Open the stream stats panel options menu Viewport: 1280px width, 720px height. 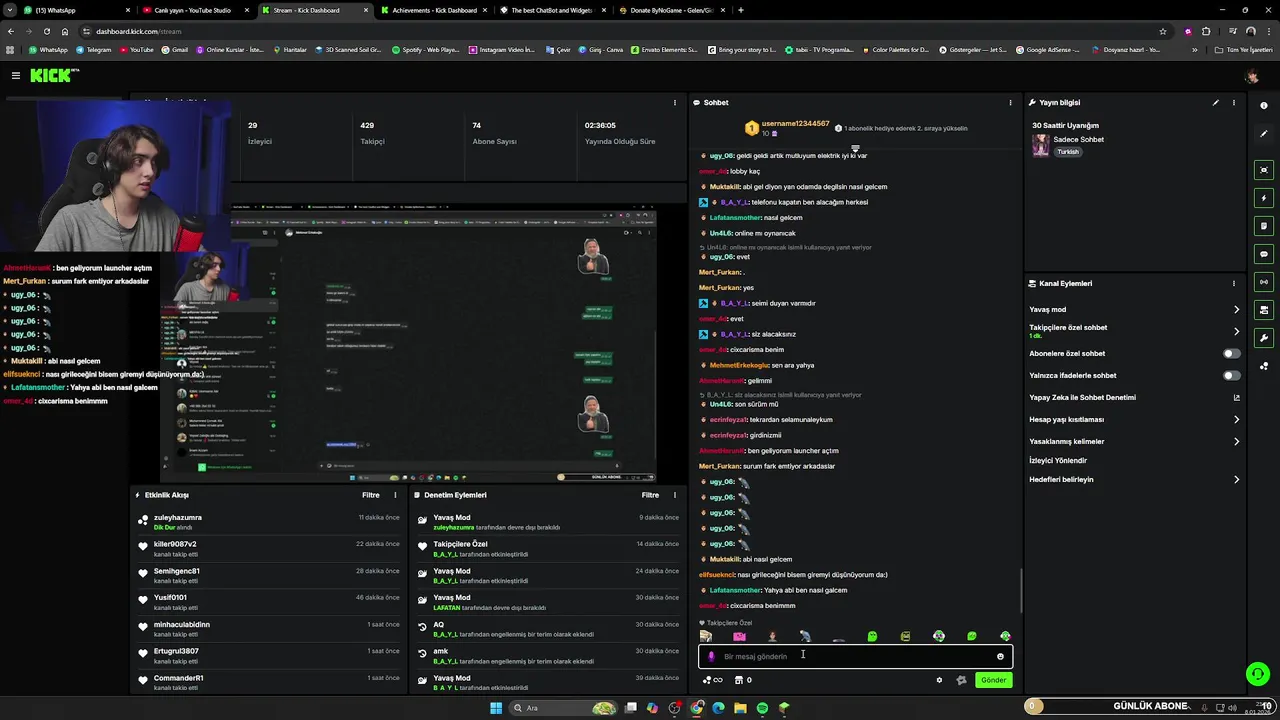coord(675,102)
